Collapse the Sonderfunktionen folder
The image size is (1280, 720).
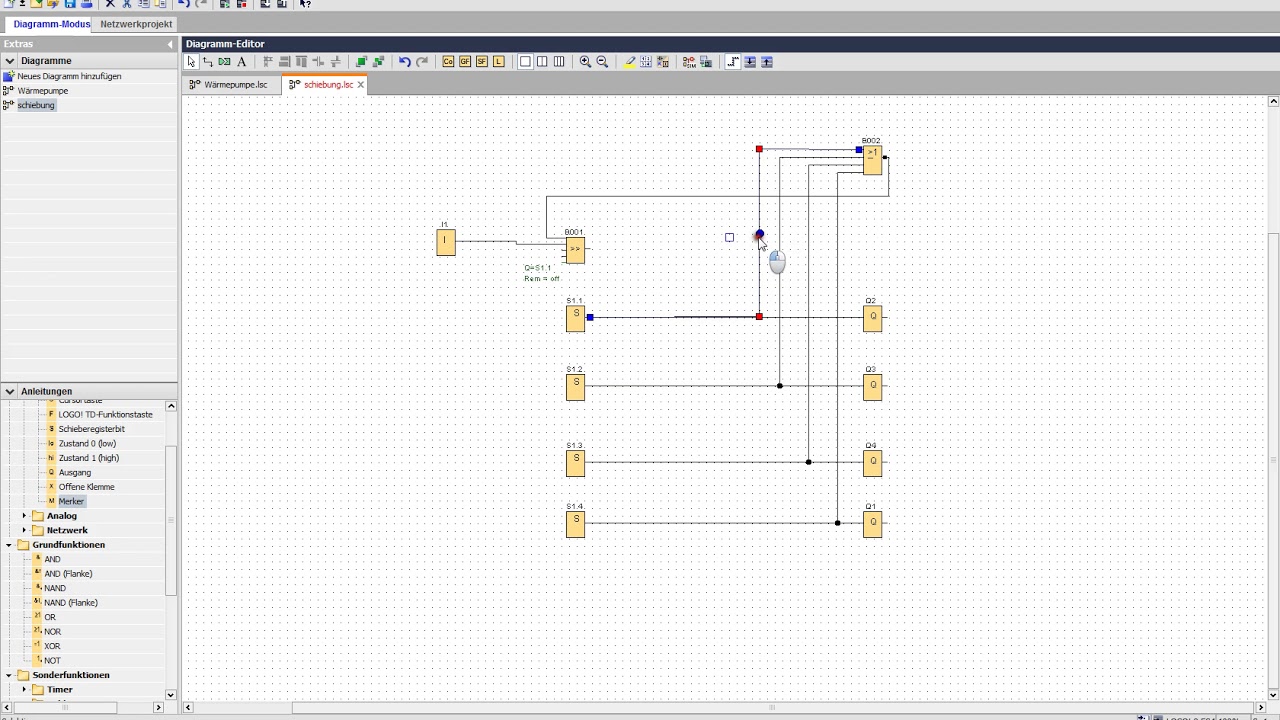tap(9, 675)
